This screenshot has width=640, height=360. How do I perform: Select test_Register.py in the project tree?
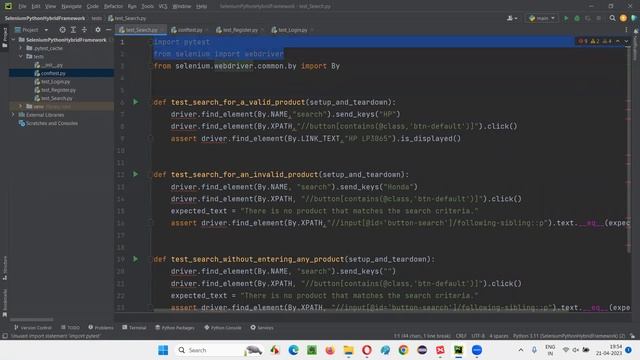55,90
